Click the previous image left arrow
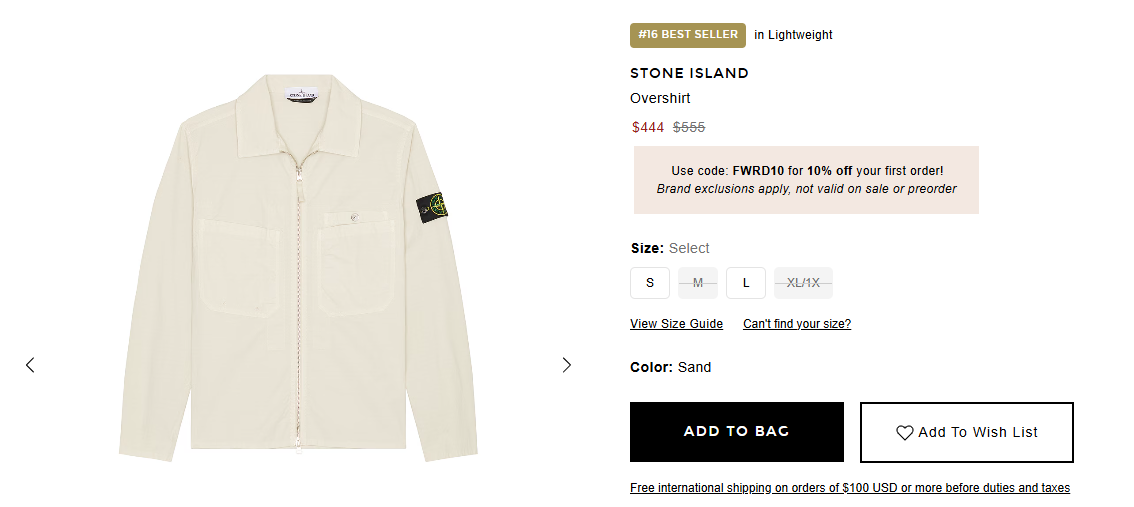 coord(30,365)
